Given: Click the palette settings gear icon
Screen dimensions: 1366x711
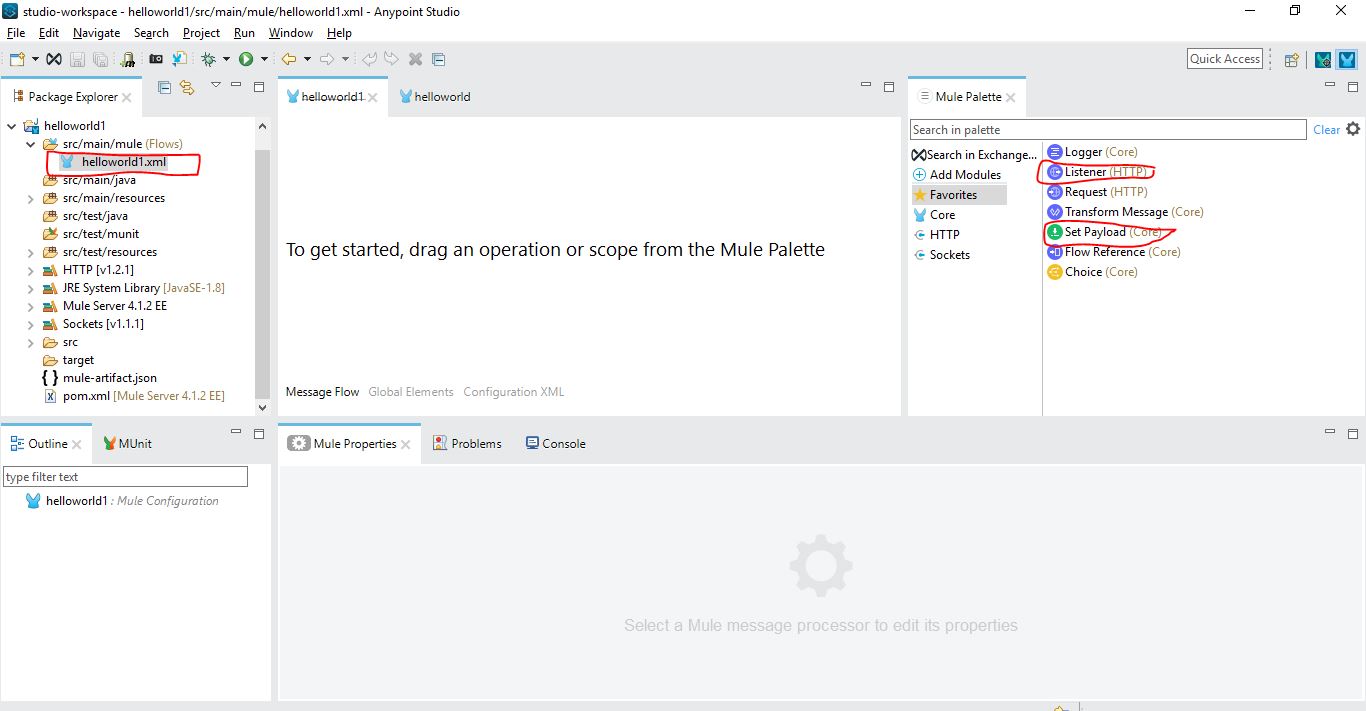Looking at the screenshot, I should [x=1353, y=129].
